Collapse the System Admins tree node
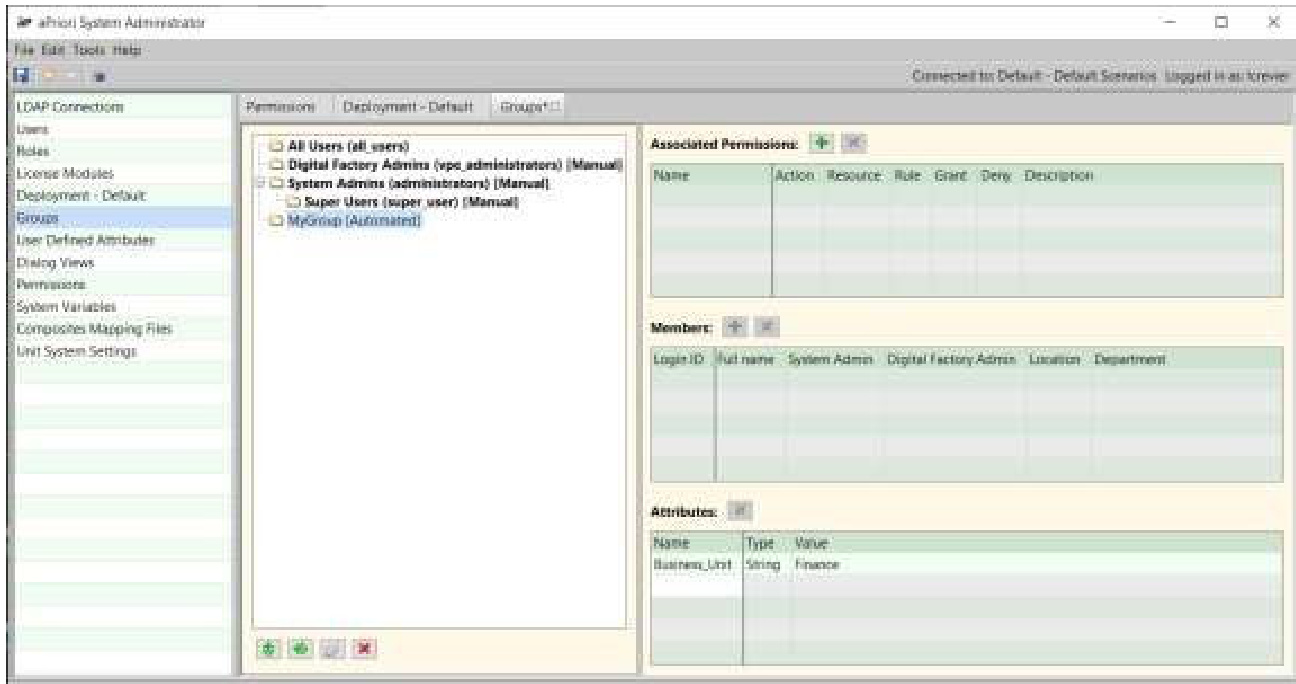This screenshot has height=684, width=1296. coord(261,183)
